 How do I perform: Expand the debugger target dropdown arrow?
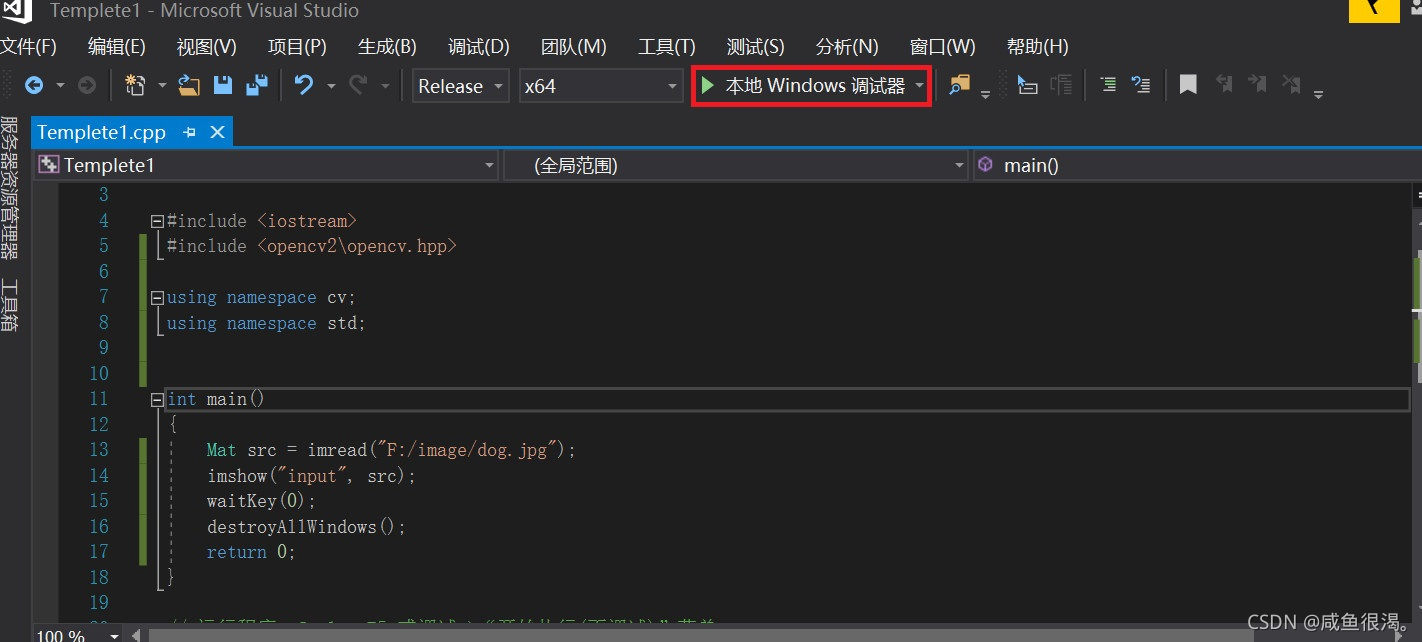[919, 86]
